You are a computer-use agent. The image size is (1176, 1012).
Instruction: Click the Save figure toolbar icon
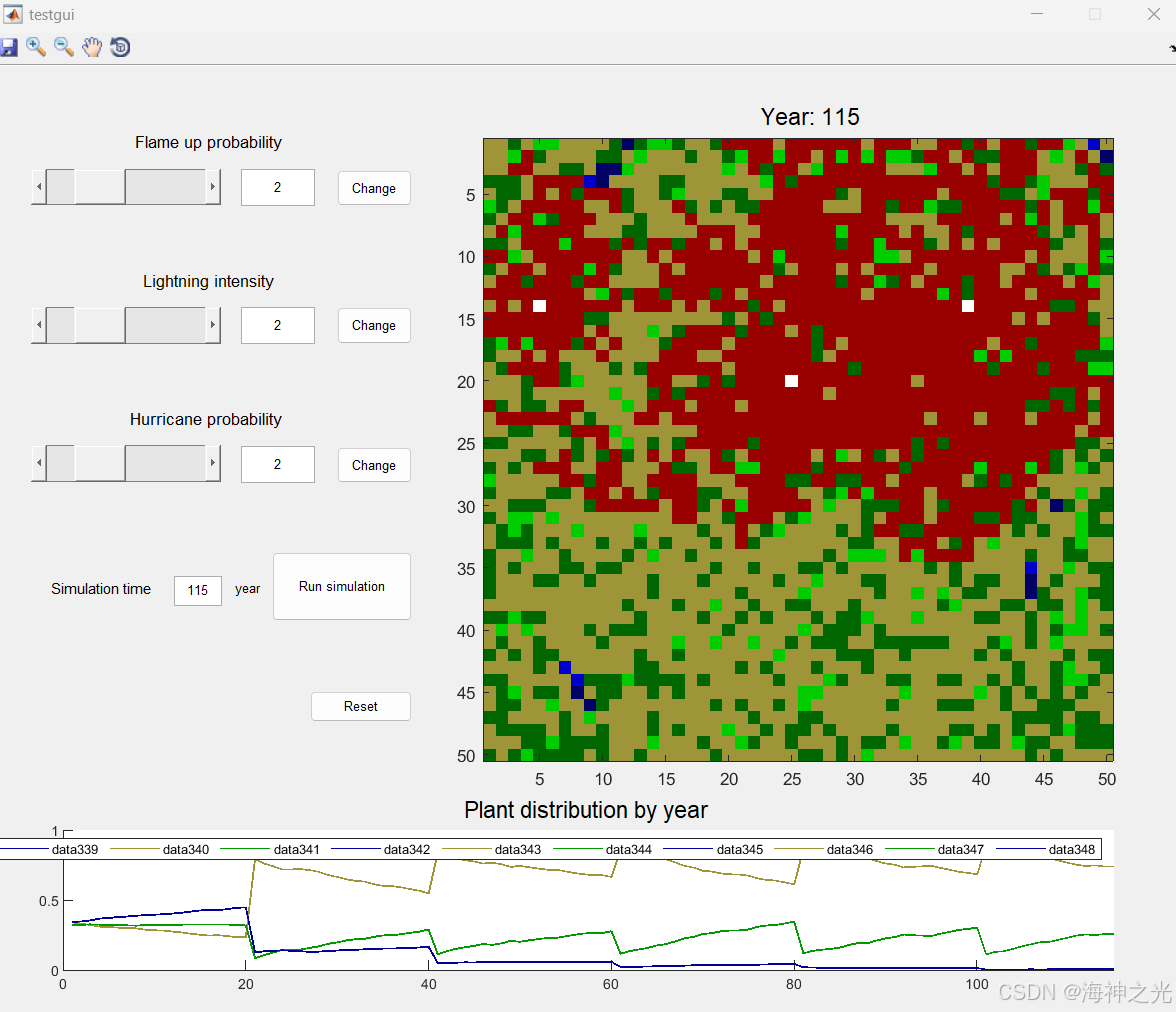coord(9,47)
